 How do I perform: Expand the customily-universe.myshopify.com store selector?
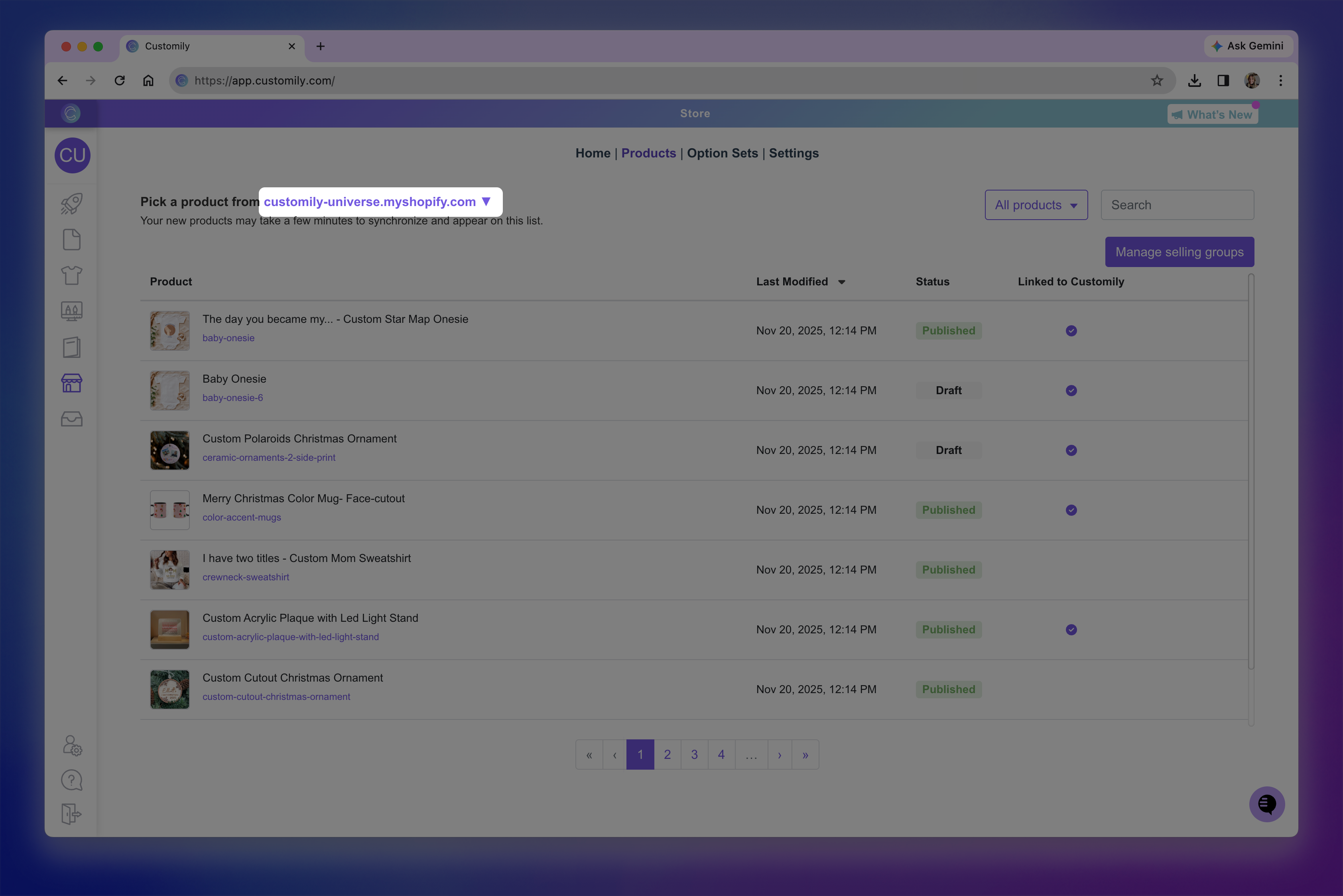coord(377,202)
